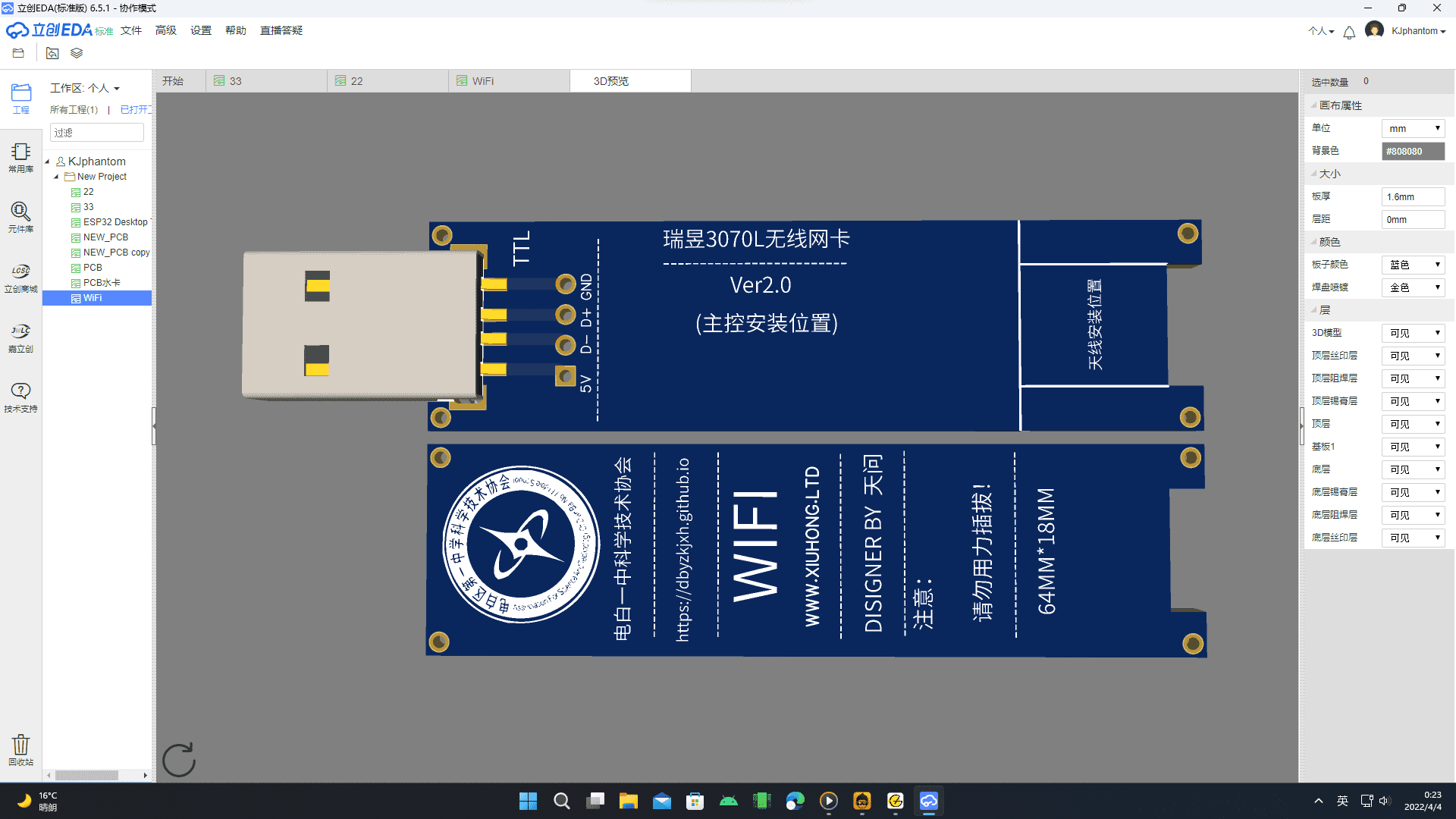Collapse the KJphantom tree node

tap(47, 162)
